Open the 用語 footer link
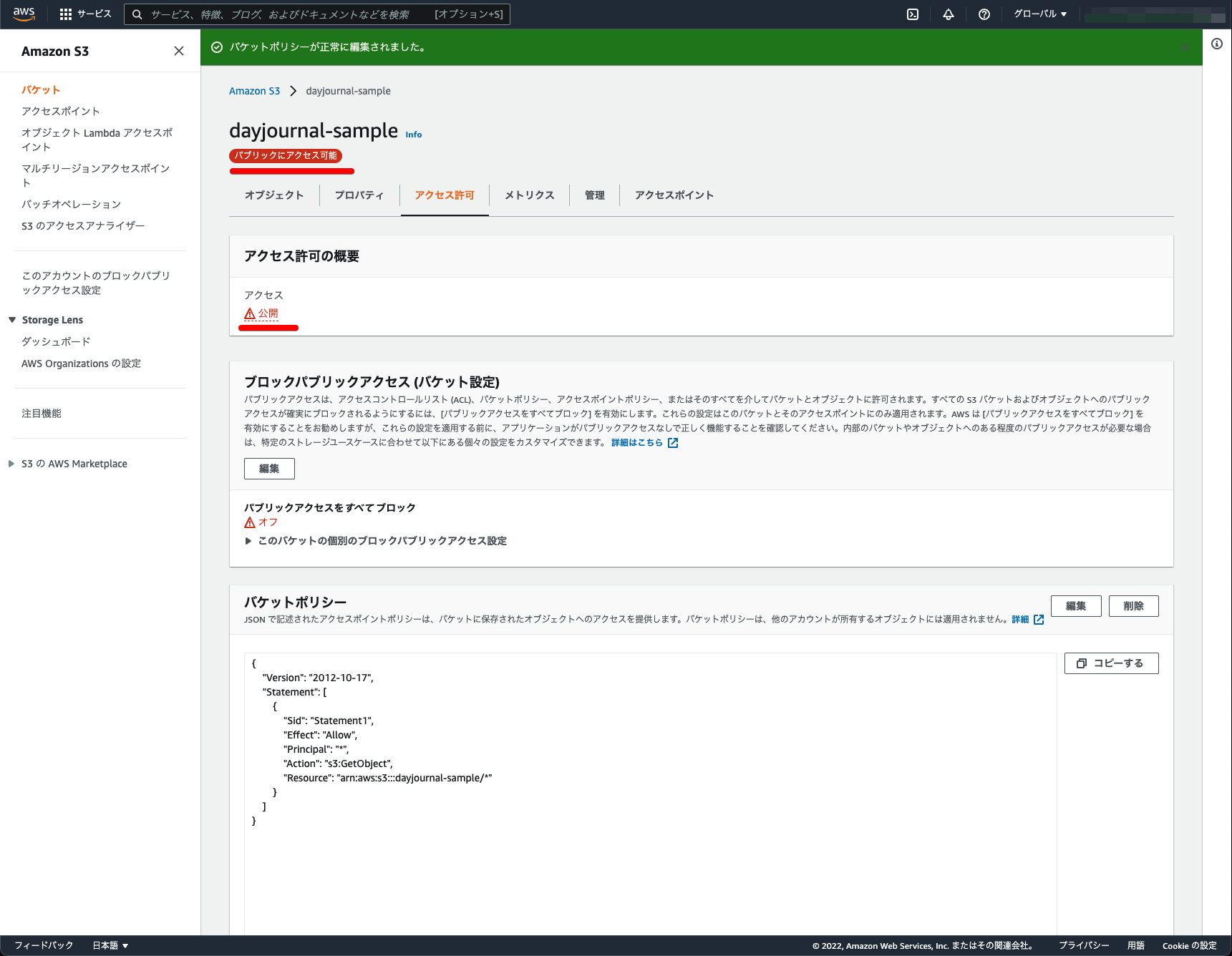The width and height of the screenshot is (1232, 956). click(1136, 945)
